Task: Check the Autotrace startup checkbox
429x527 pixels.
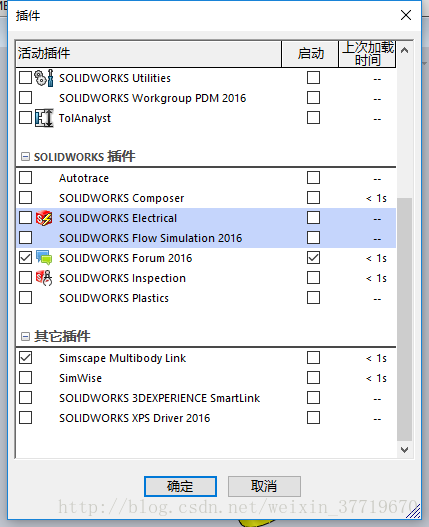Action: coord(313,178)
